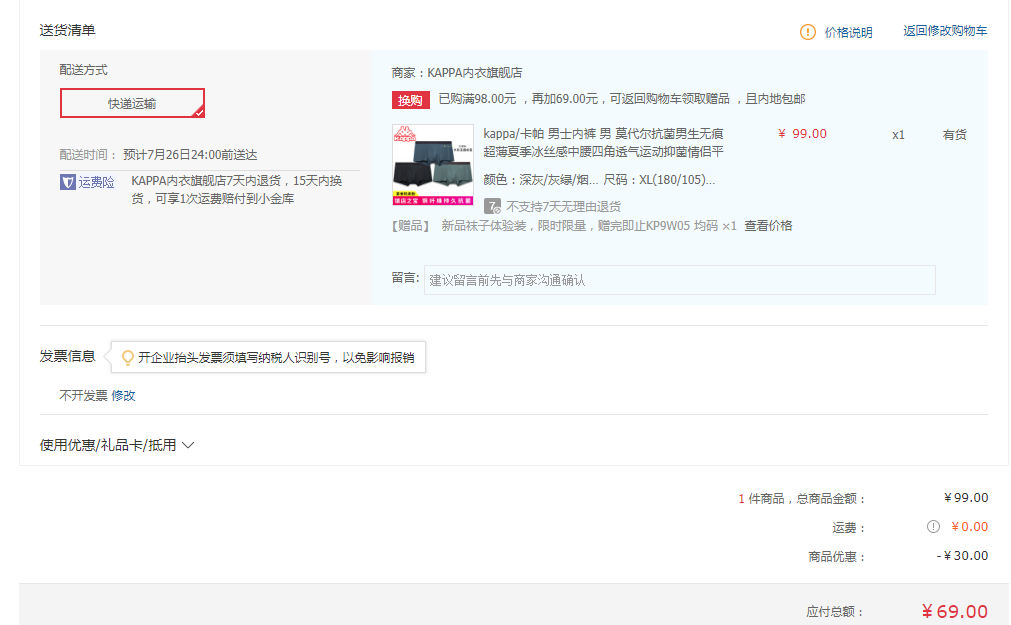This screenshot has width=1011, height=625.
Task: Click 不支持7天无理由退货 text
Action: (x=564, y=206)
